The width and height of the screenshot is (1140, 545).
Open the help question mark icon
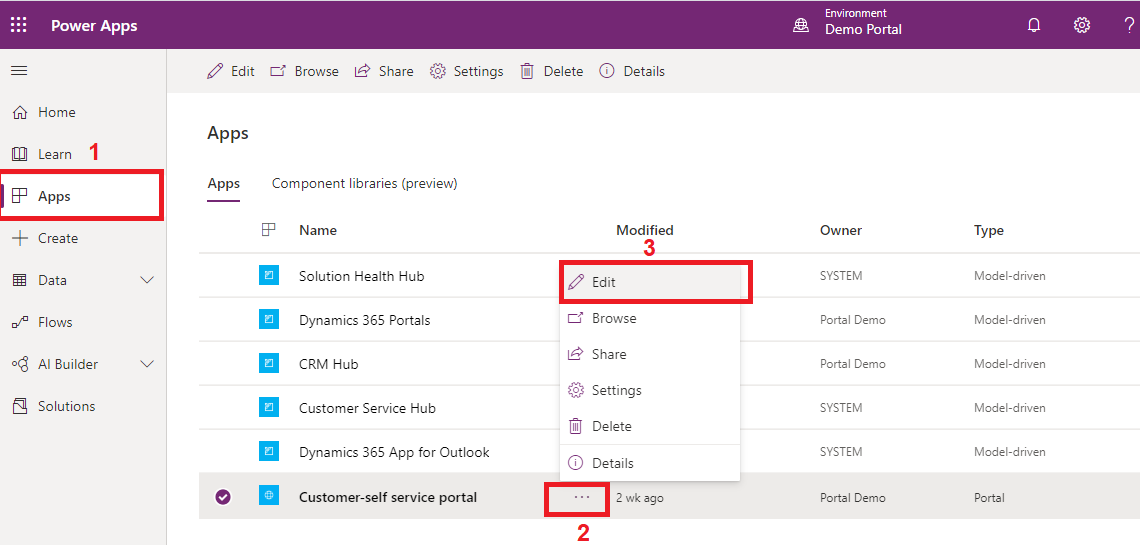1129,25
